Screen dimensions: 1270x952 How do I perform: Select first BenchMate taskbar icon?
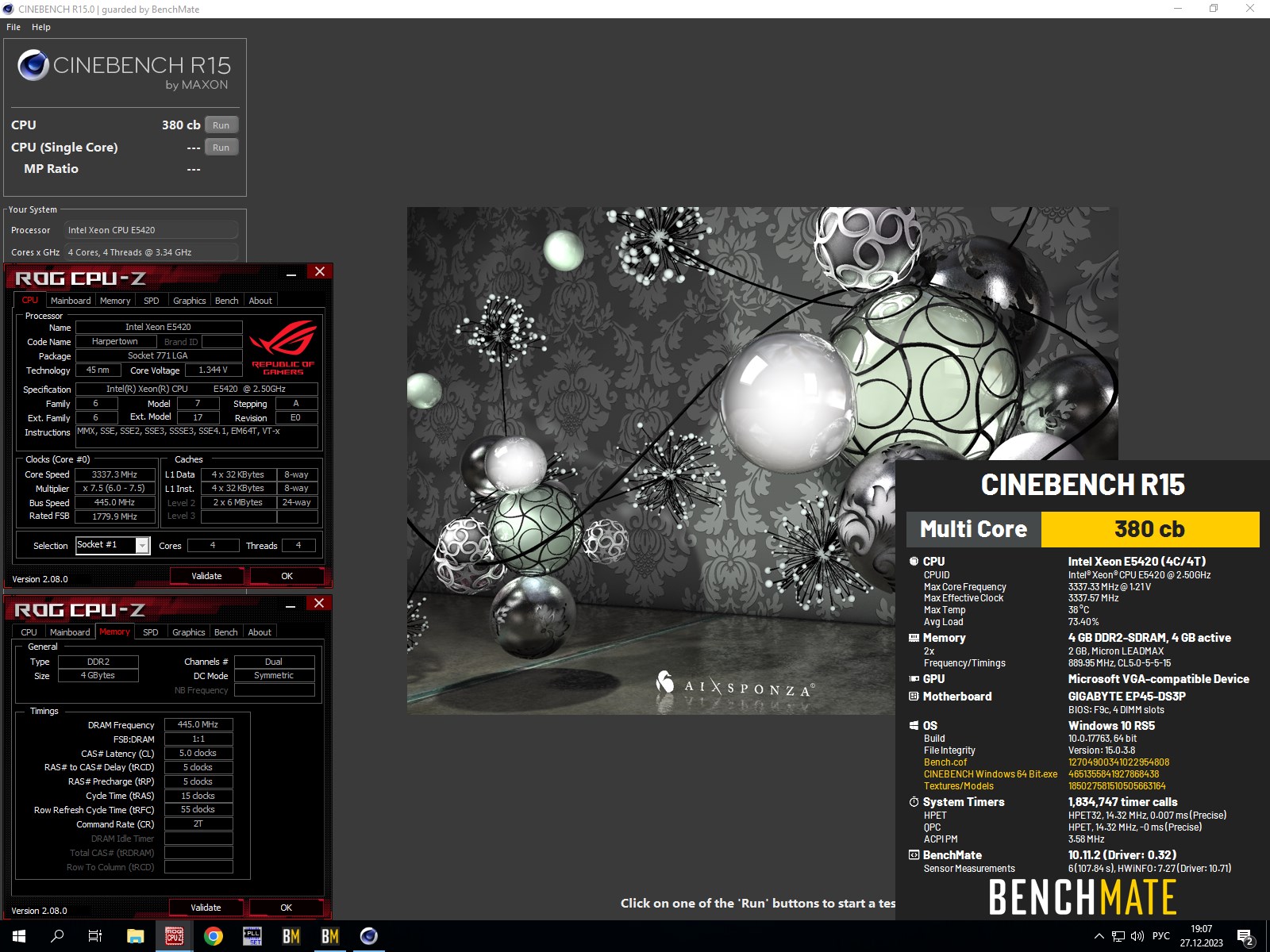(291, 936)
